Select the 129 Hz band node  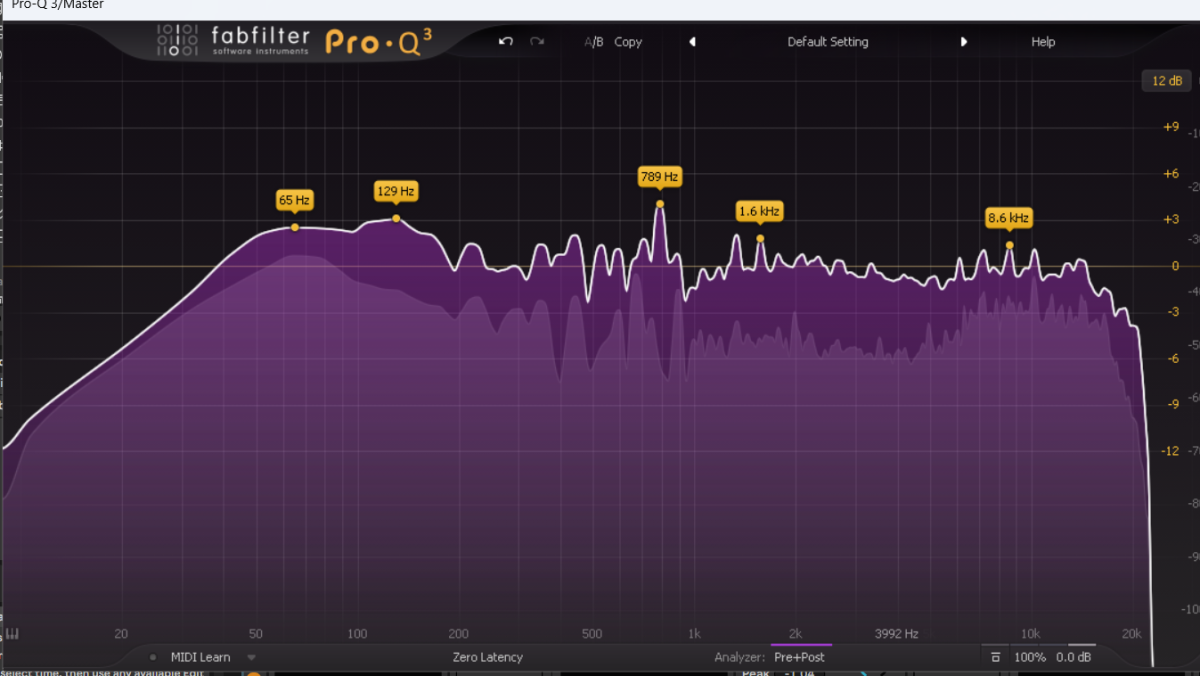(396, 218)
